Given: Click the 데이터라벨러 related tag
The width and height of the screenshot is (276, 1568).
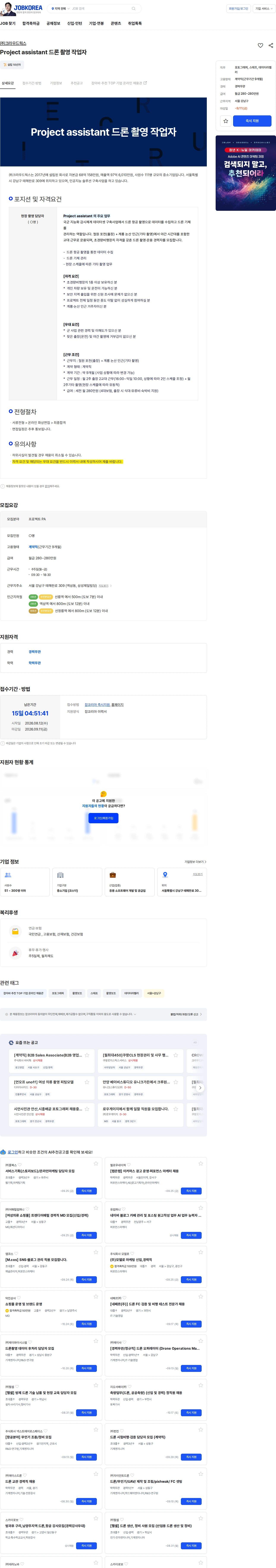Looking at the screenshot, I should [x=132, y=993].
